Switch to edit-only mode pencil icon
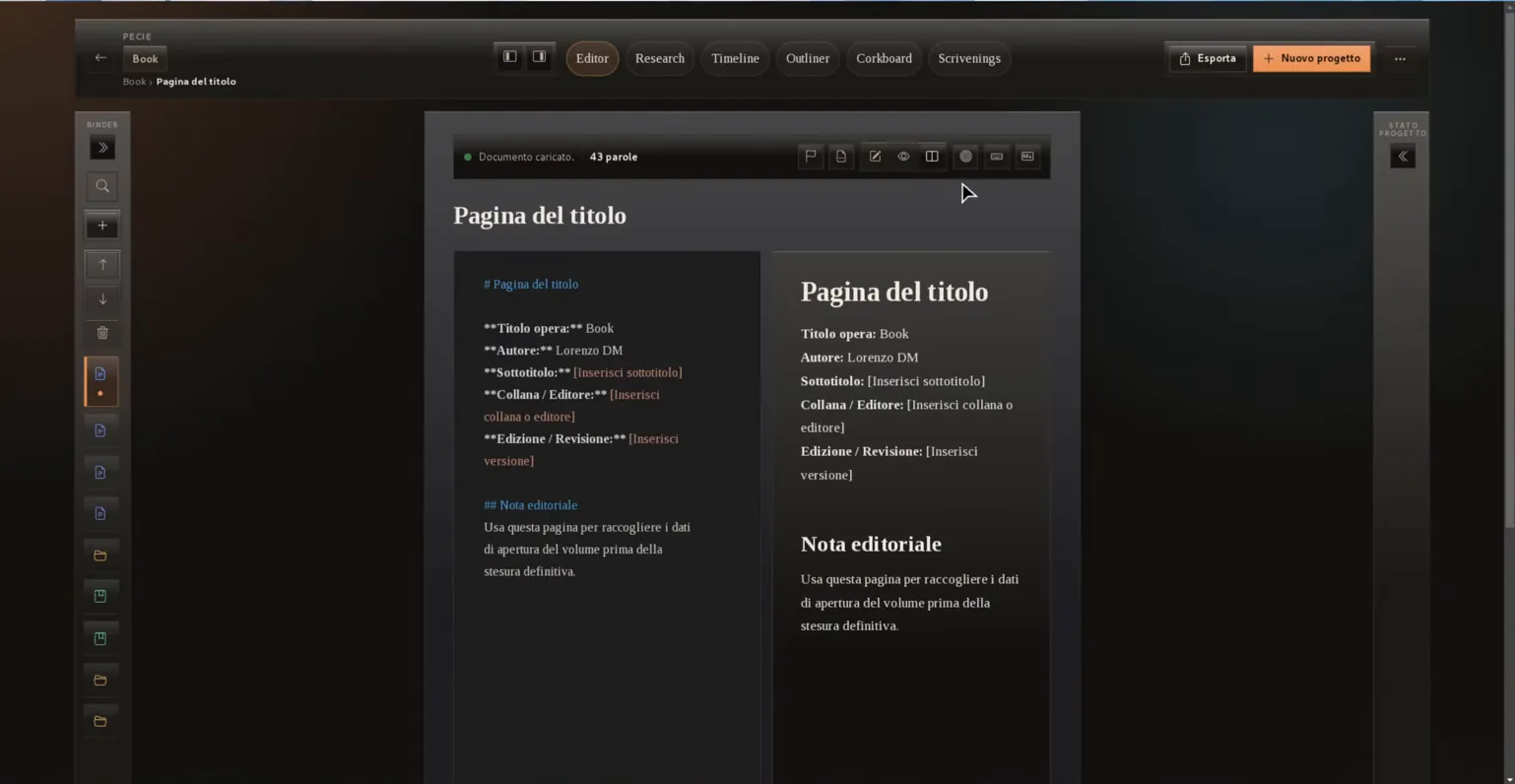The height and width of the screenshot is (784, 1515). (x=875, y=157)
